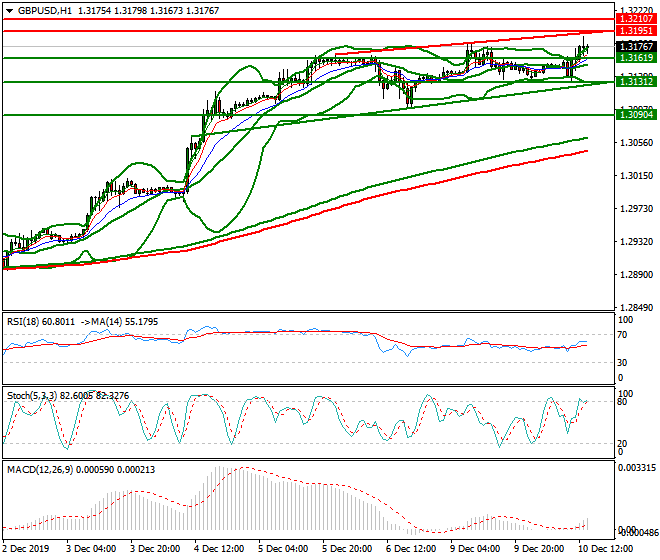
Task: Open the chart menu triangle beside GBPUSD,H1
Action: 10,11
